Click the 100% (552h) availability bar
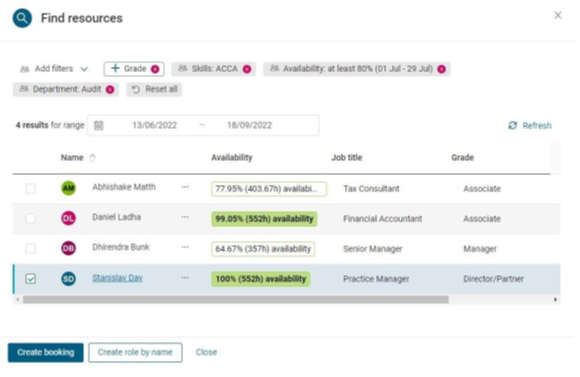The height and width of the screenshot is (377, 580). (261, 279)
